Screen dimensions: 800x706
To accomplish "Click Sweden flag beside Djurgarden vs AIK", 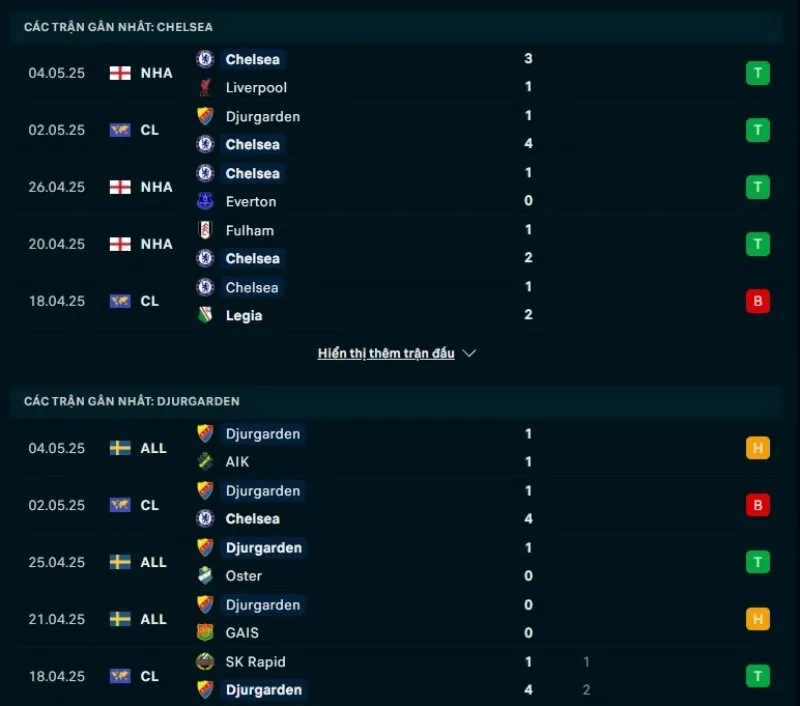I will pyautogui.click(x=120, y=448).
